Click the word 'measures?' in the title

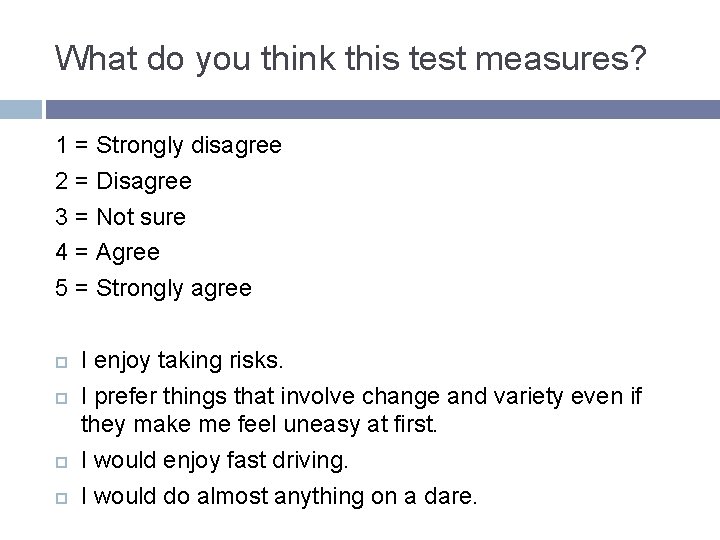[x=561, y=60]
